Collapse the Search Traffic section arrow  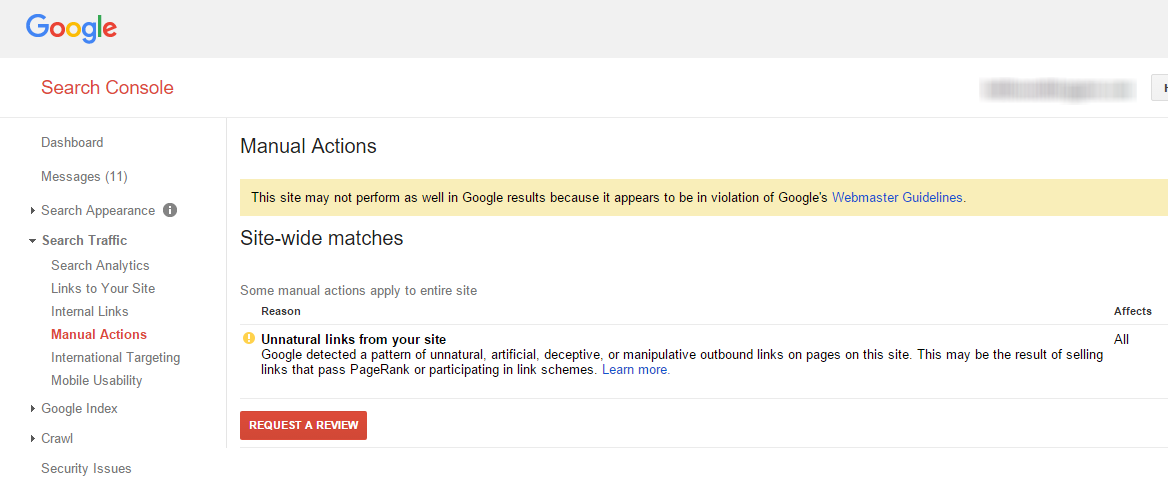[32, 241]
